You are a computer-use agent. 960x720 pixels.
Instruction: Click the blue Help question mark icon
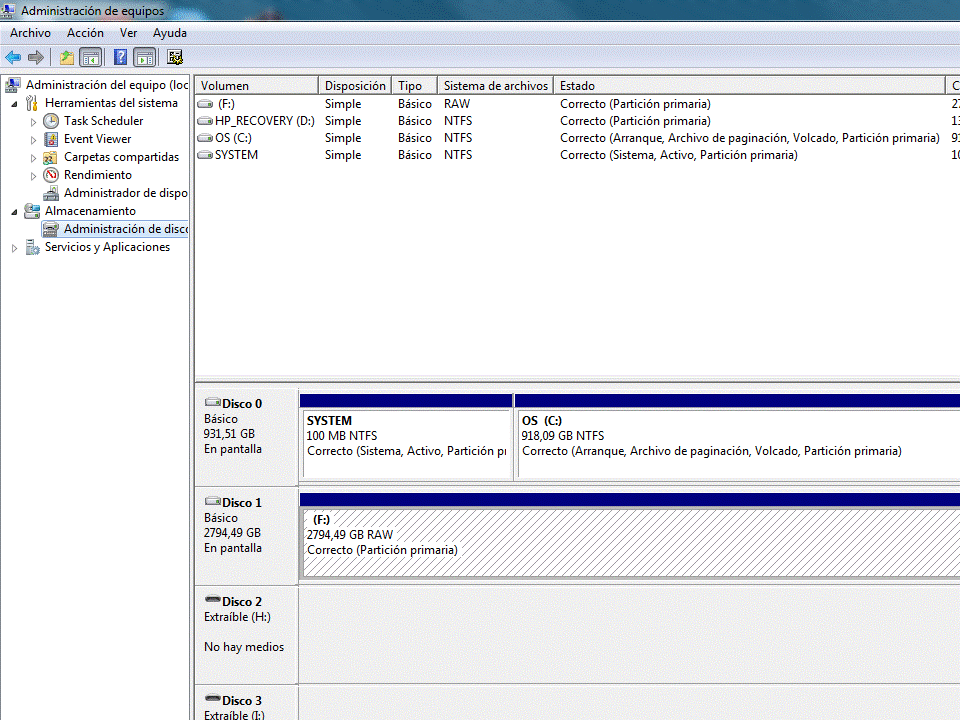[x=120, y=57]
